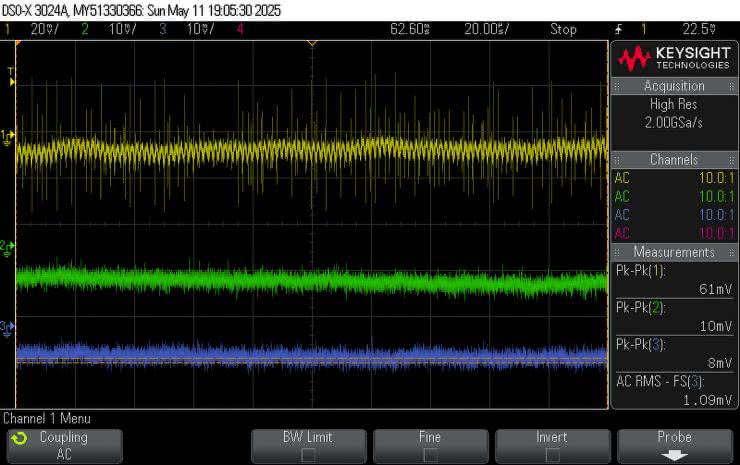
Task: Click the Keysight Technologies logo
Action: [x=674, y=58]
